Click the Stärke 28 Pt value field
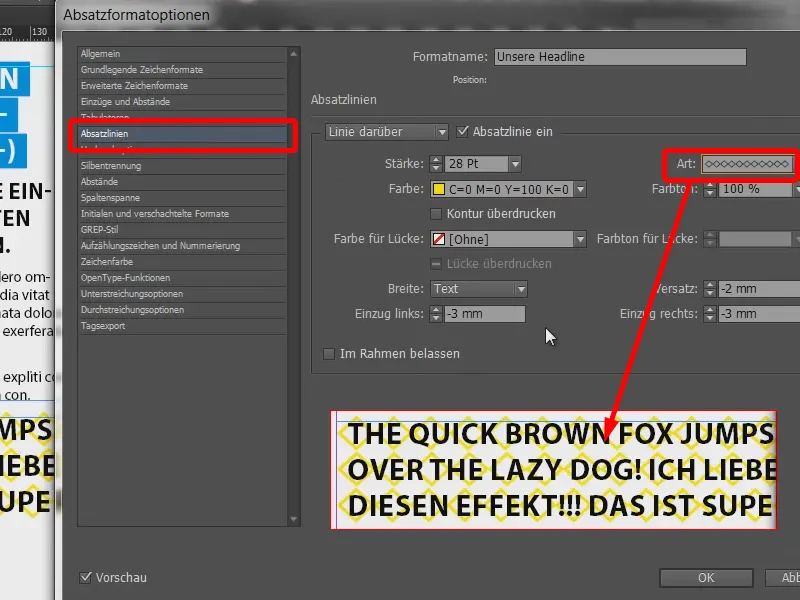The image size is (800, 600). click(x=477, y=164)
